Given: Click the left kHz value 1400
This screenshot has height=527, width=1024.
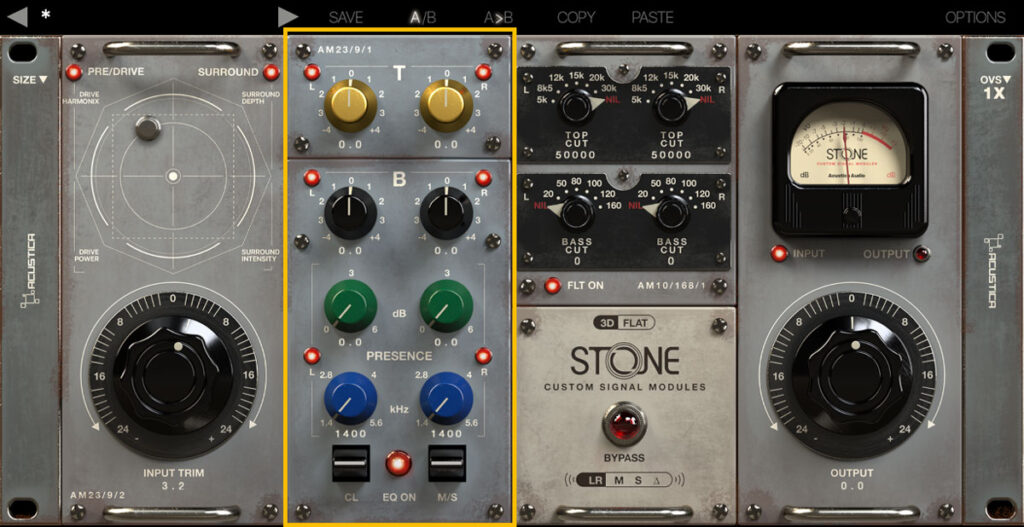Looking at the screenshot, I should tap(351, 434).
